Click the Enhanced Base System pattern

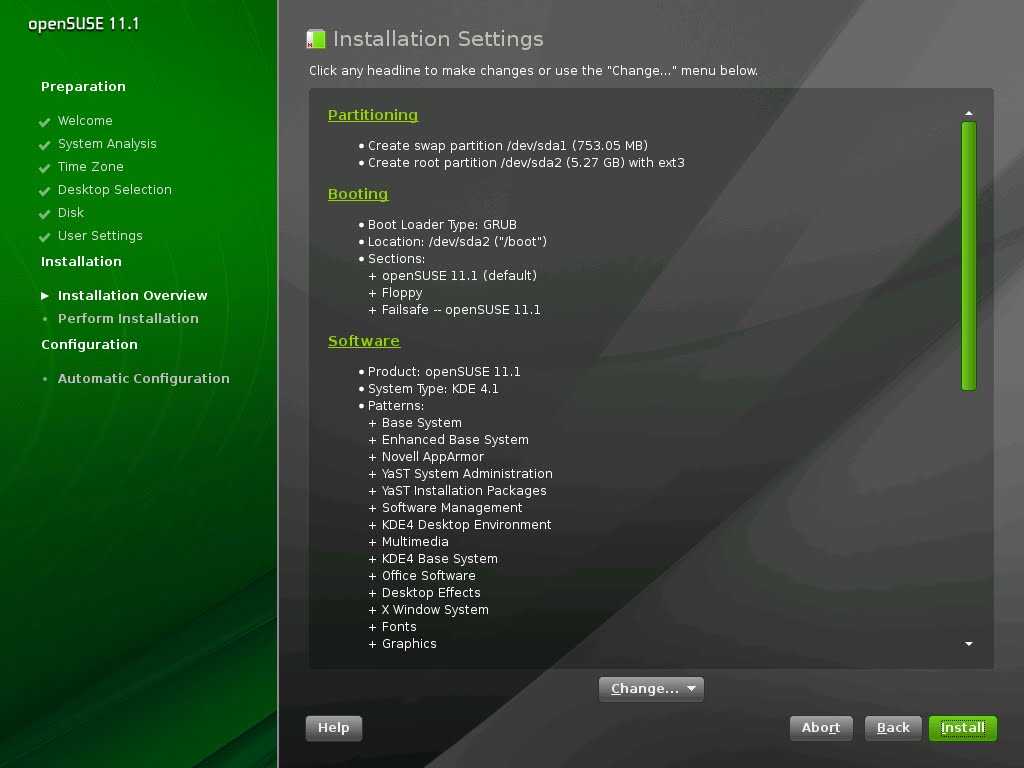[x=455, y=440]
